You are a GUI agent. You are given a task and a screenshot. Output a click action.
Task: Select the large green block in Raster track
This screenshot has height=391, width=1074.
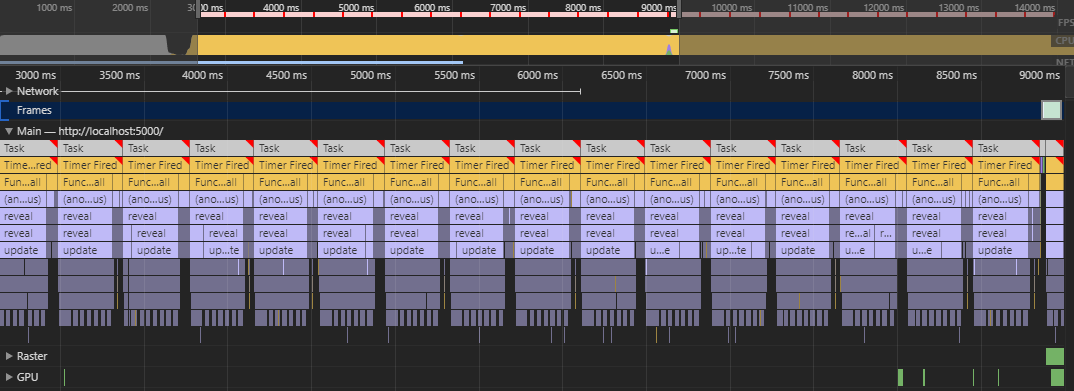(x=1054, y=356)
